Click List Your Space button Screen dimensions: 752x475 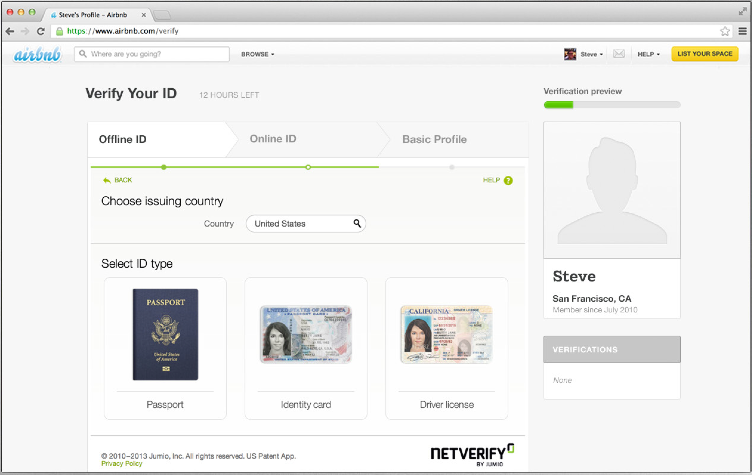pos(705,54)
